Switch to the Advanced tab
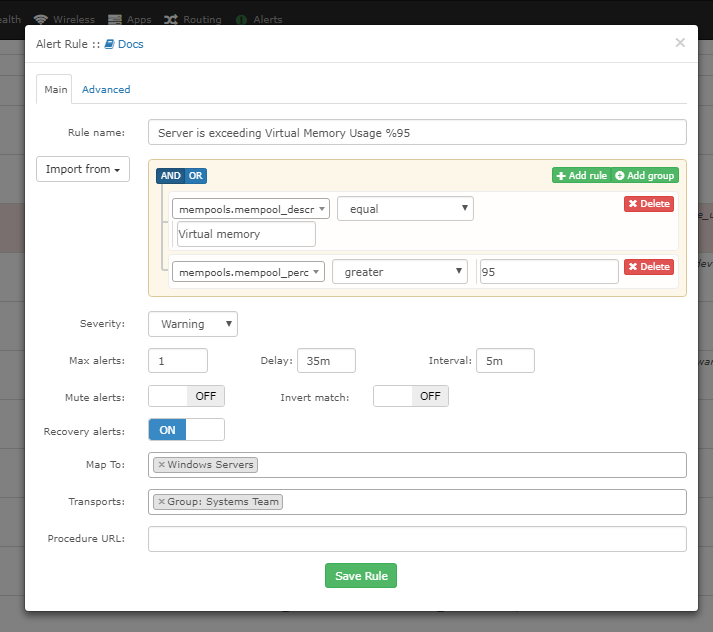The height and width of the screenshot is (632, 713). [x=106, y=89]
